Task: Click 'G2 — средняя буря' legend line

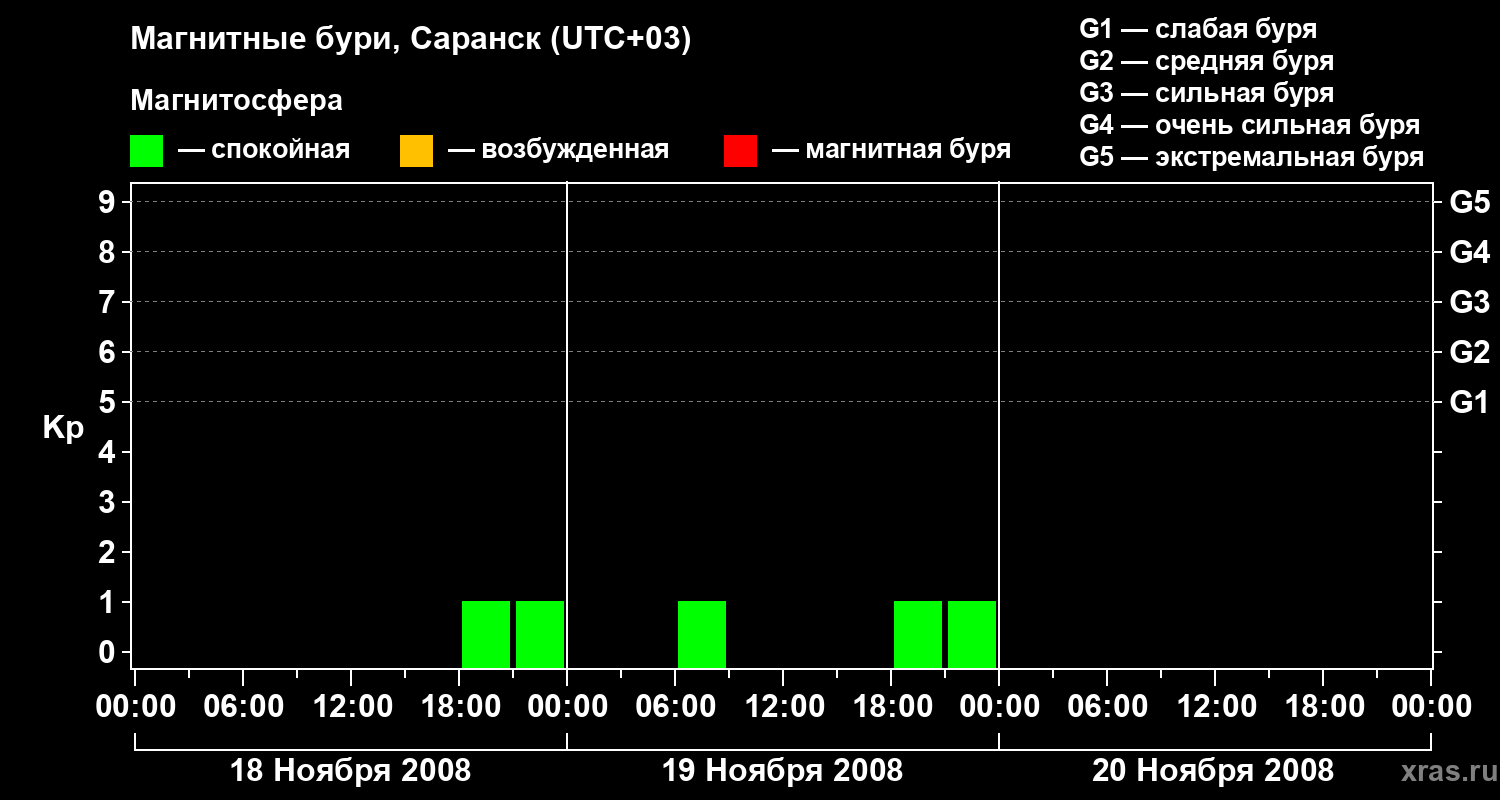Action: [1206, 61]
